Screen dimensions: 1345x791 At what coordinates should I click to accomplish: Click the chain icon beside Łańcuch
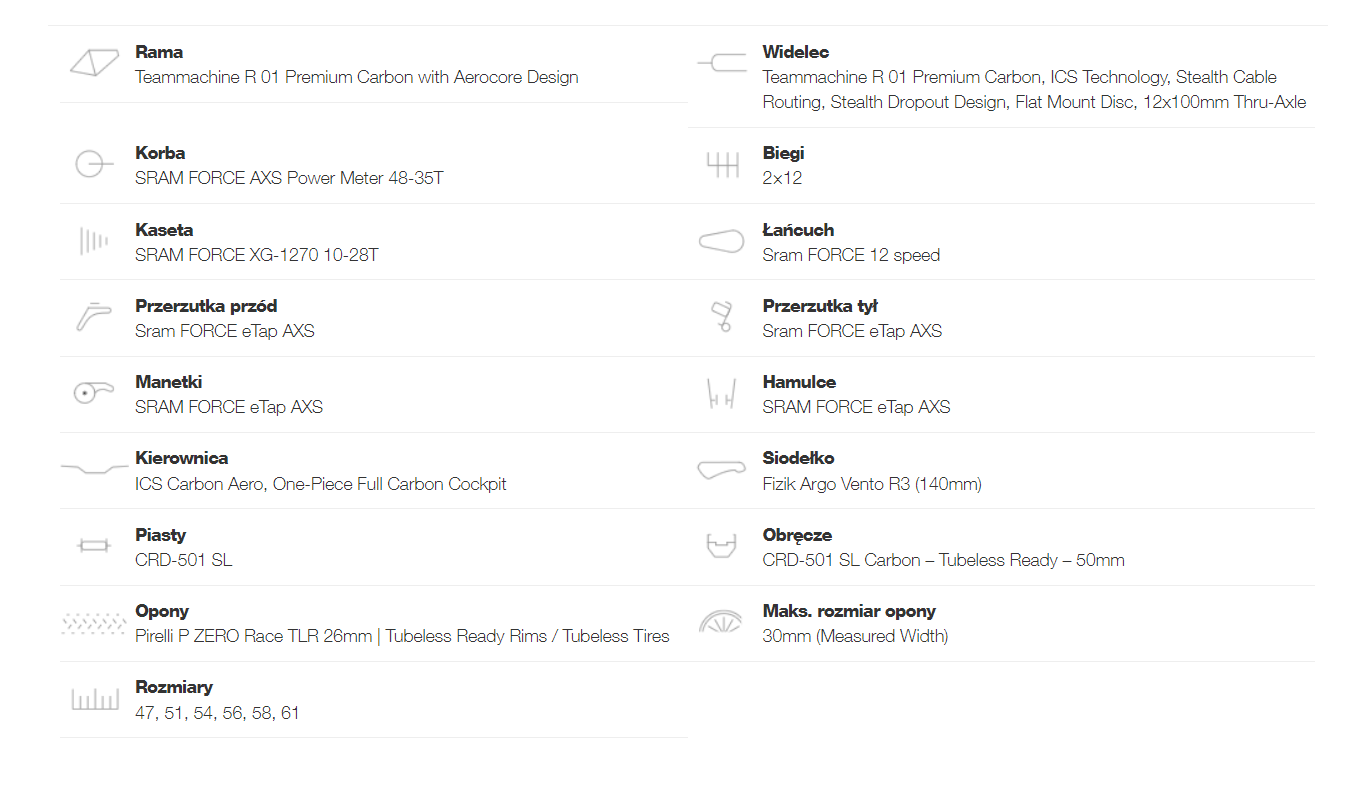coord(721,241)
